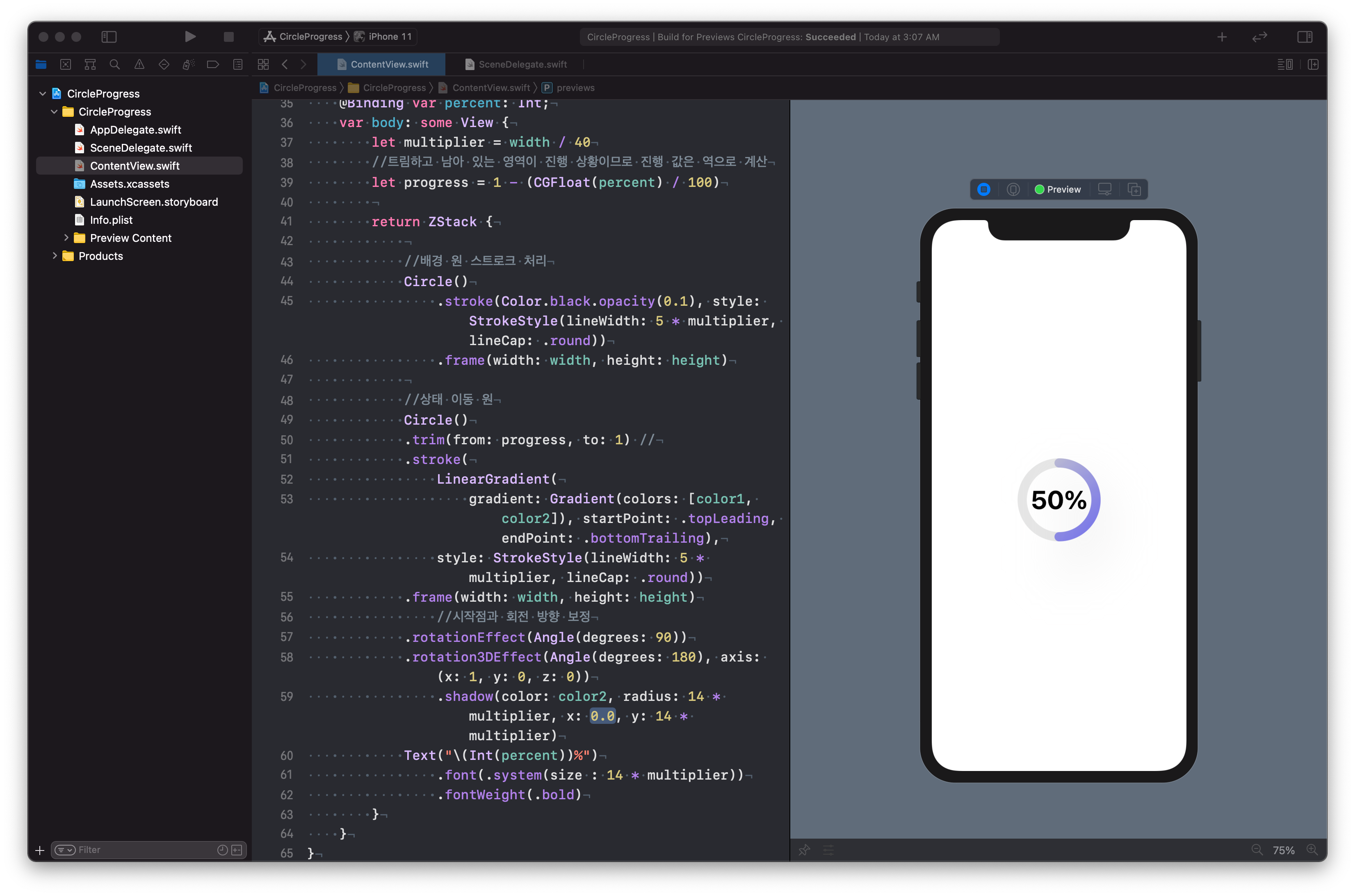Zoom out the preview canvas
Viewport: 1355px width, 896px height.
coord(1257,850)
